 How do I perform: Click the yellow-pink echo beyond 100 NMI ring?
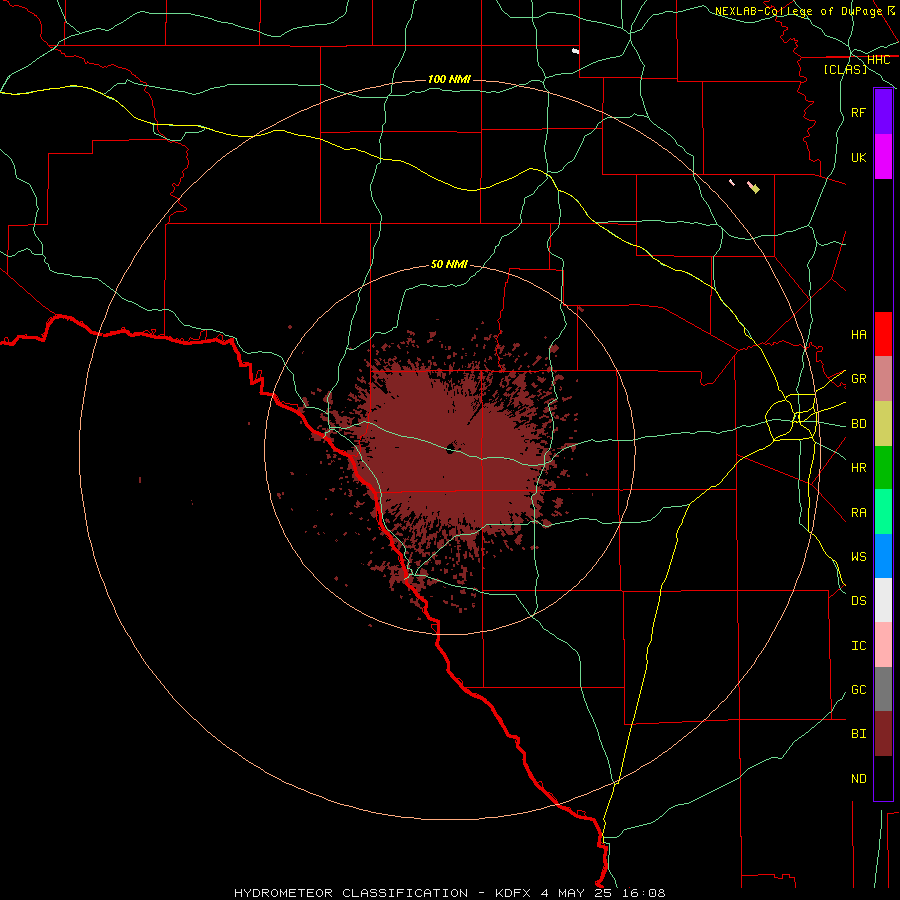(754, 187)
